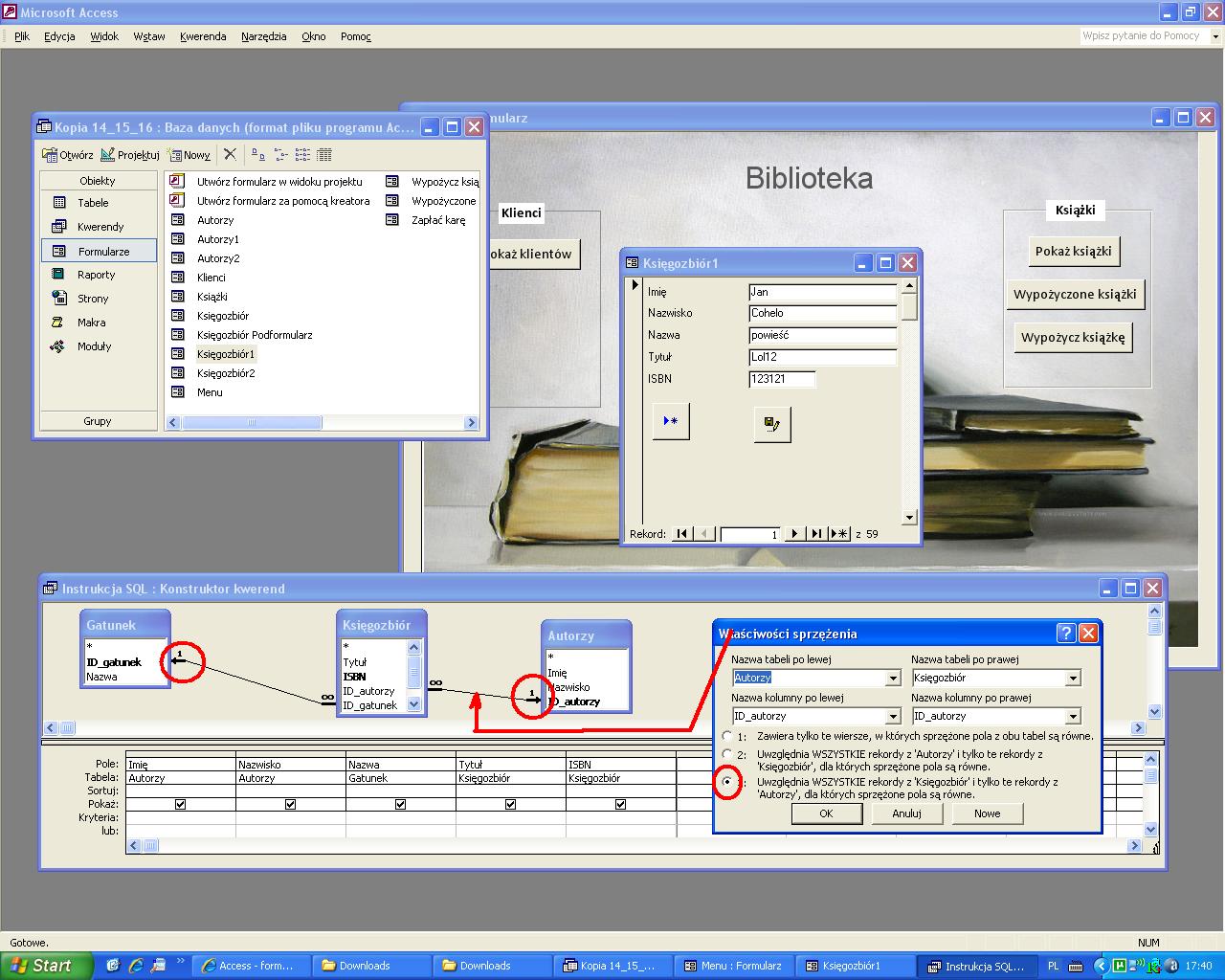Open 'Nazwa tabeli po prawej' dropdown
The image size is (1225, 980).
(x=1073, y=678)
